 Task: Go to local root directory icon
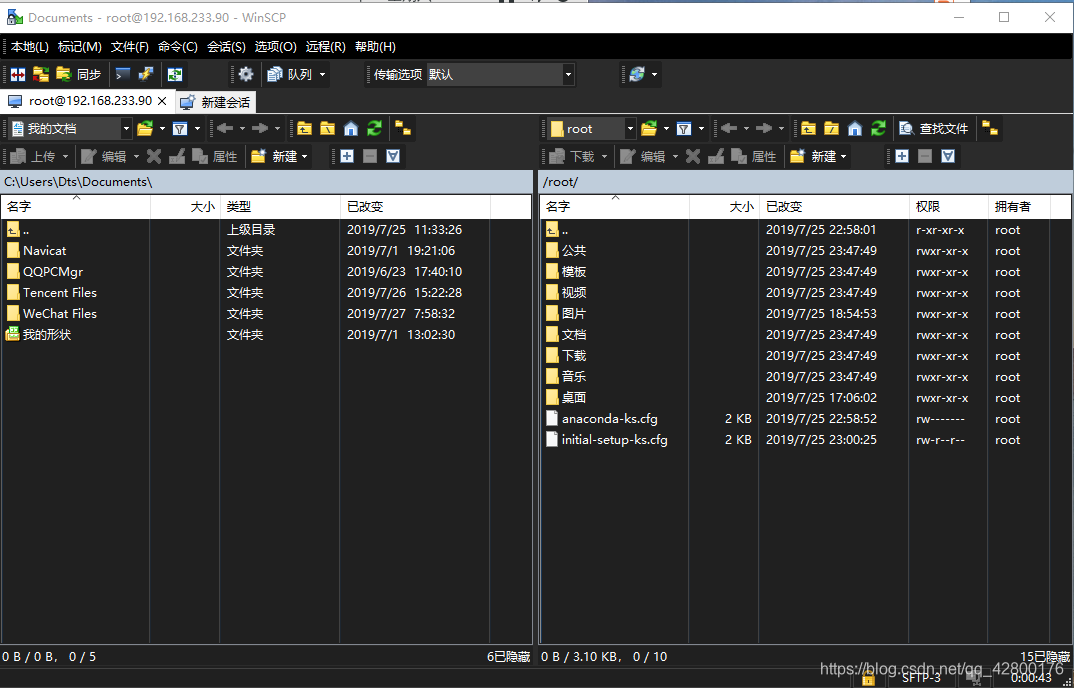328,128
